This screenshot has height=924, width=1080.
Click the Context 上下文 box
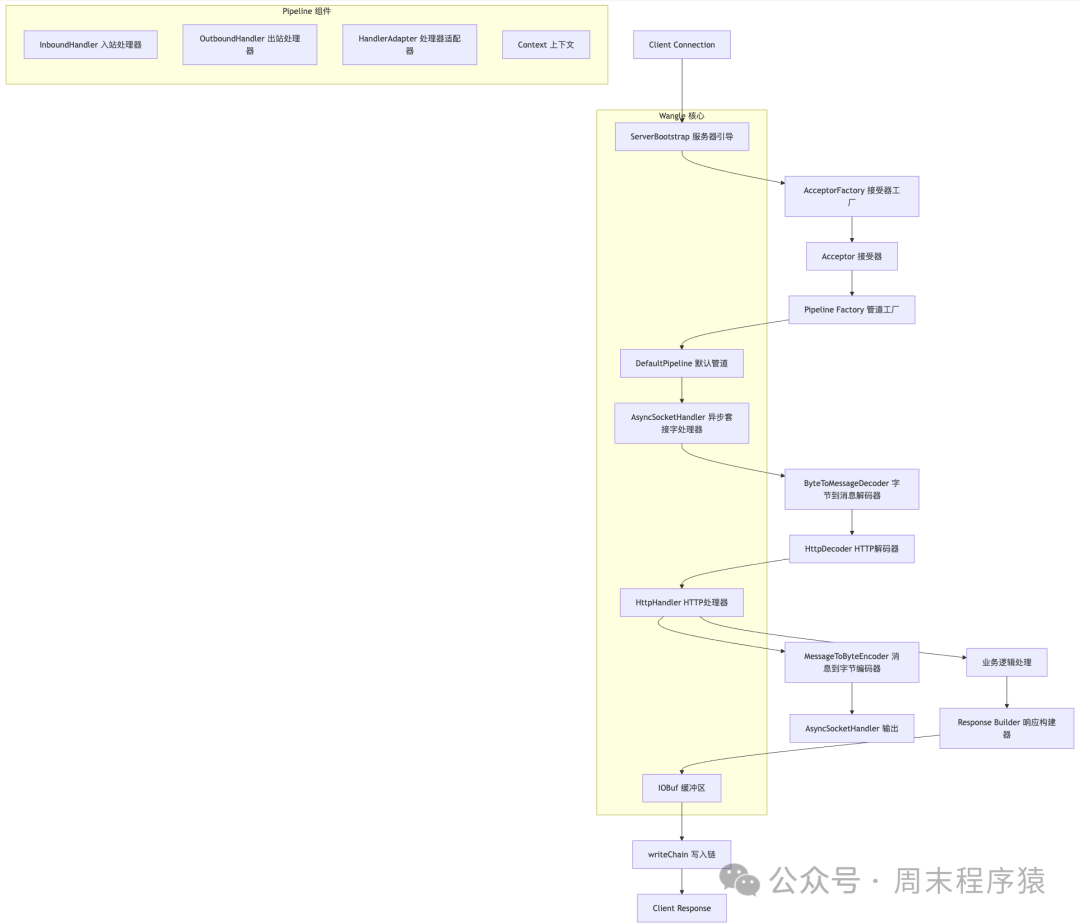[546, 45]
